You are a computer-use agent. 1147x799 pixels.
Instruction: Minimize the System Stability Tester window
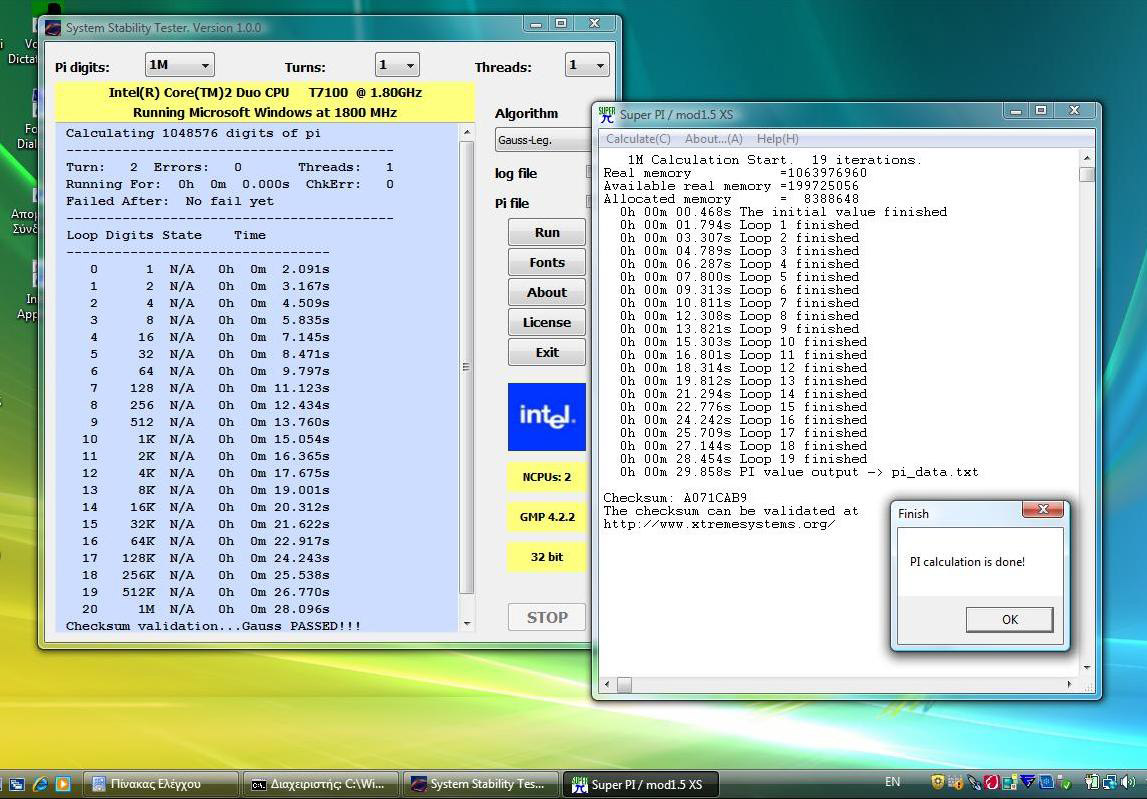point(536,24)
